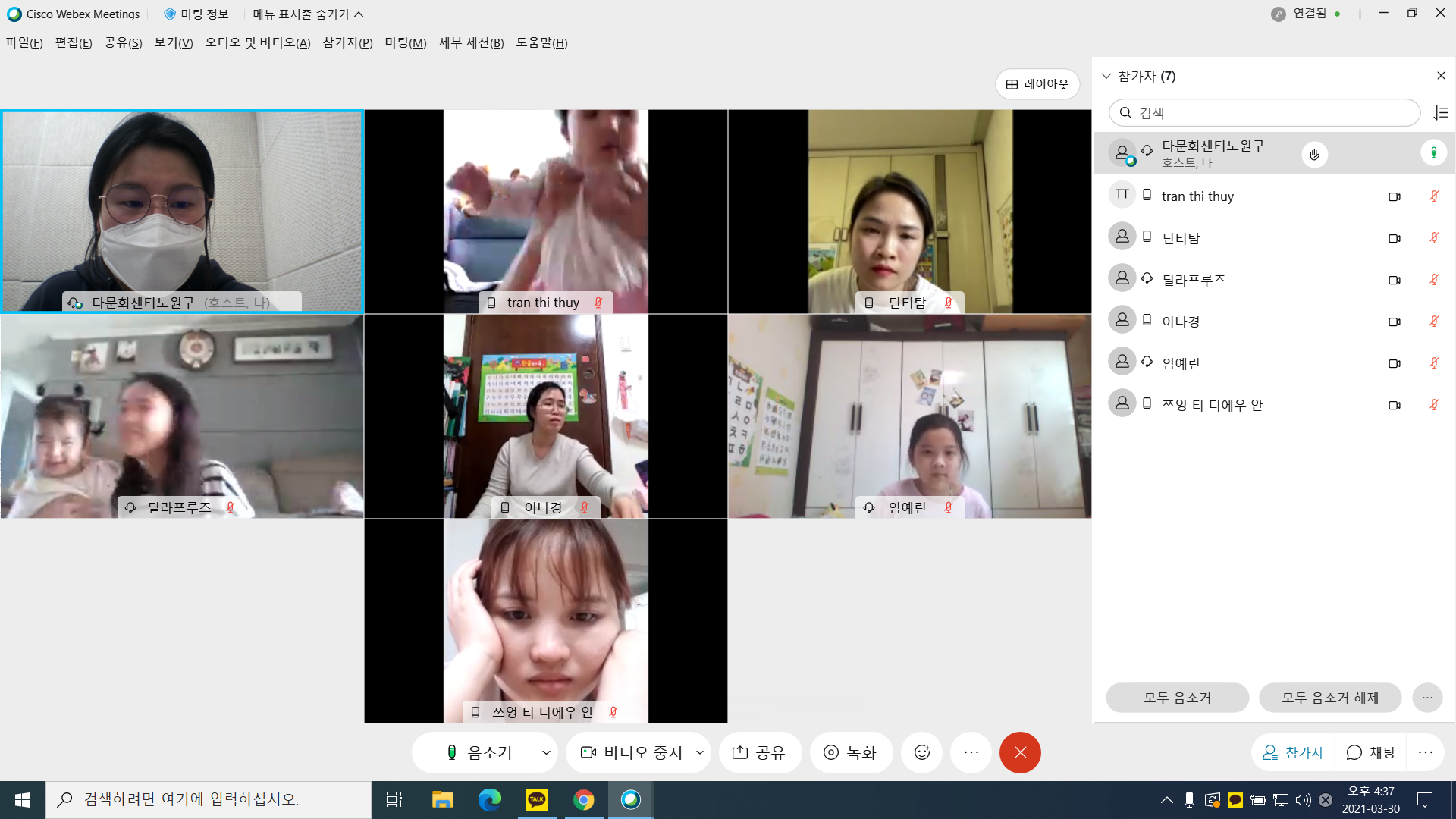Screen dimensions: 1456x819
Task: Toggle 비디오 중지 stop video button
Action: pos(631,752)
